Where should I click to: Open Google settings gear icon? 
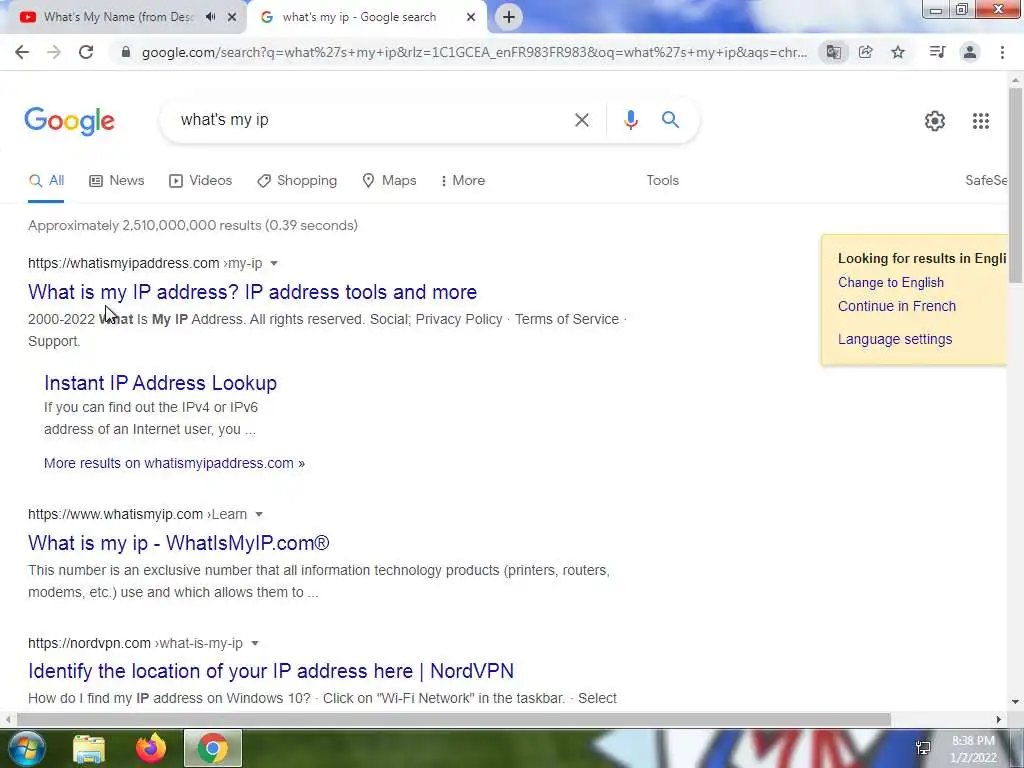(935, 121)
